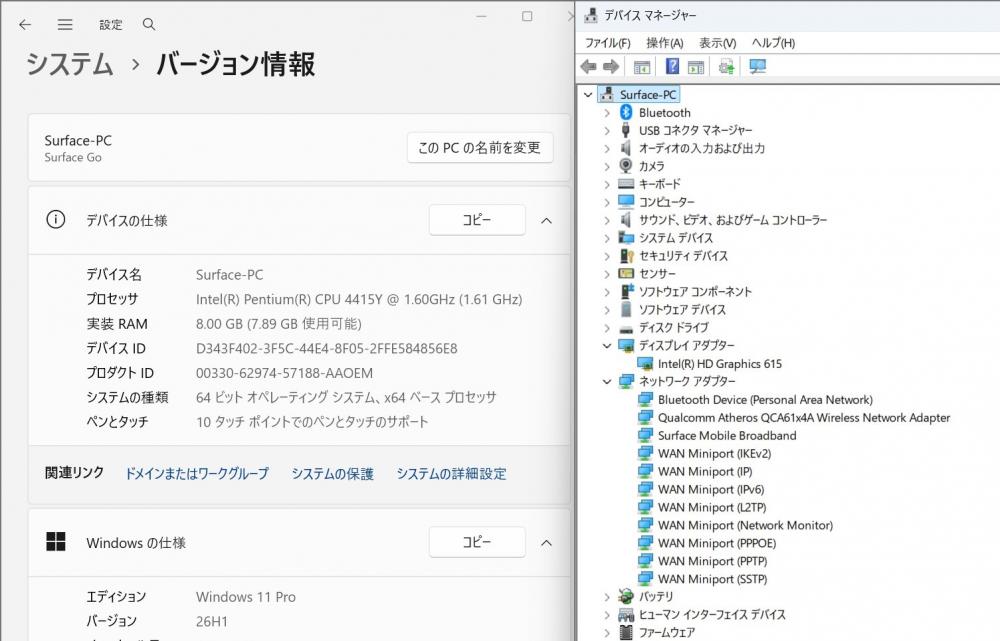Click the USB コネクタ マネージャー icon
Image resolution: width=1000 pixels, height=641 pixels.
tap(626, 130)
